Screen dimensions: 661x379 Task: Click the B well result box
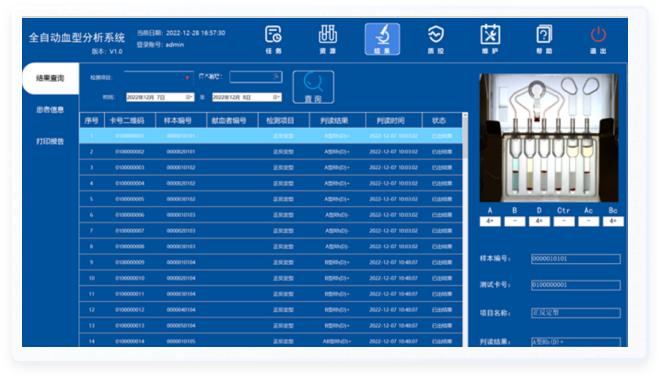click(x=515, y=221)
